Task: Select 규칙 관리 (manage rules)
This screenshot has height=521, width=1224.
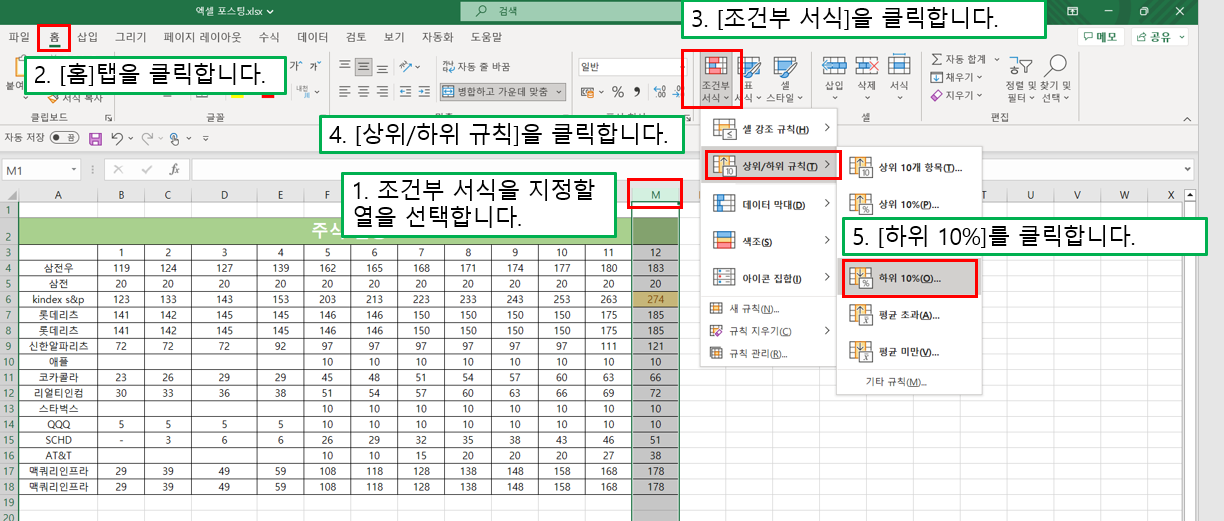Action: pyautogui.click(x=769, y=353)
